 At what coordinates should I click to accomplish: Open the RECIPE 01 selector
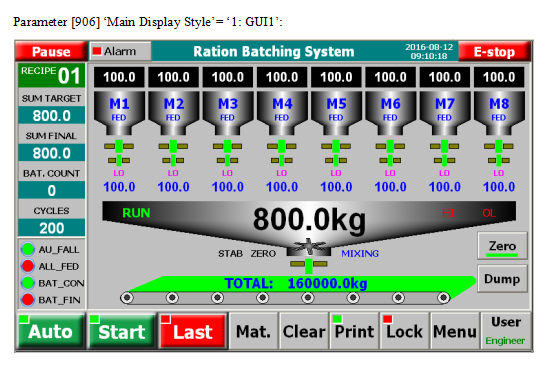[x=51, y=75]
